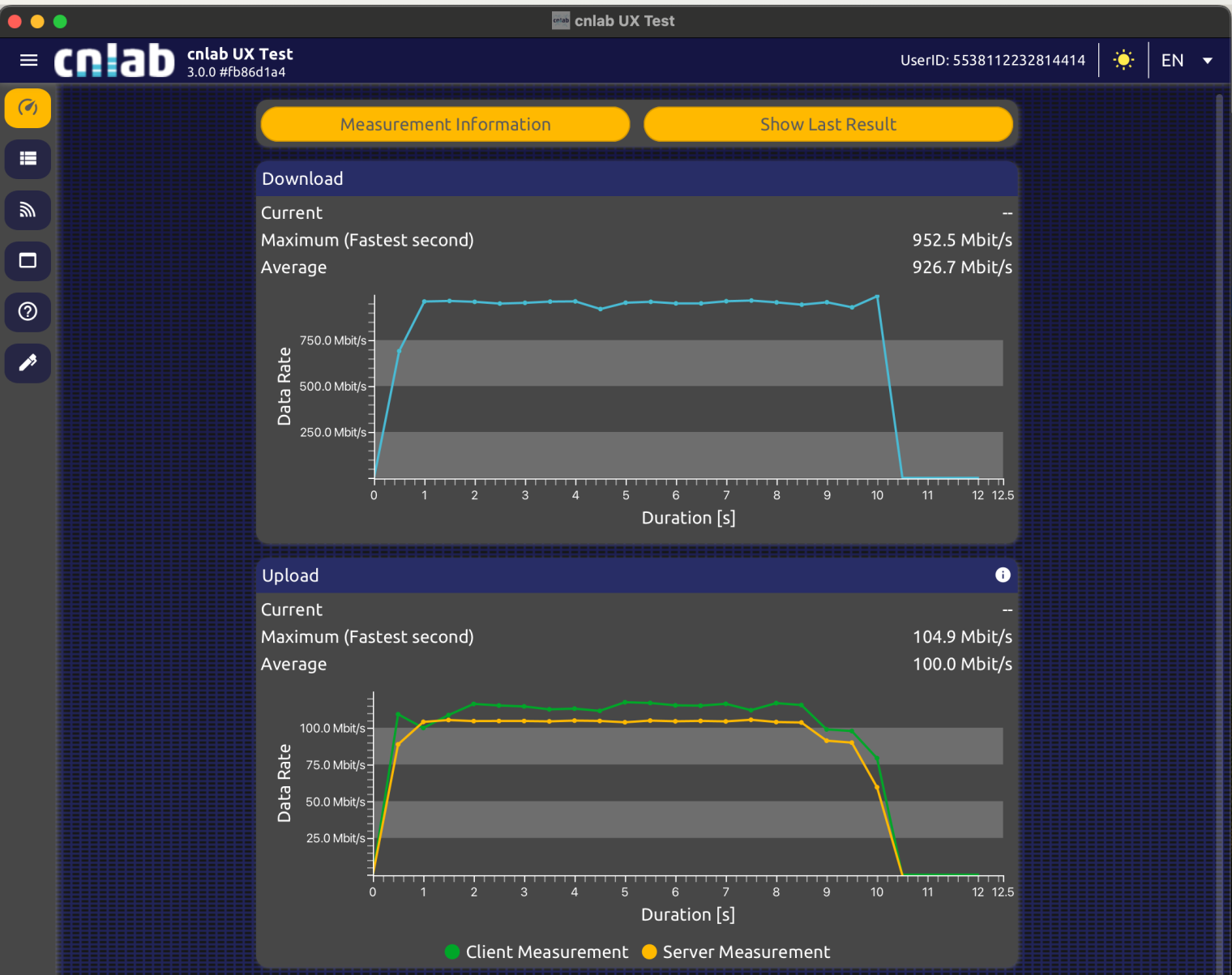Click the download peak point near 10 seconds
1232x975 pixels.
point(877,297)
